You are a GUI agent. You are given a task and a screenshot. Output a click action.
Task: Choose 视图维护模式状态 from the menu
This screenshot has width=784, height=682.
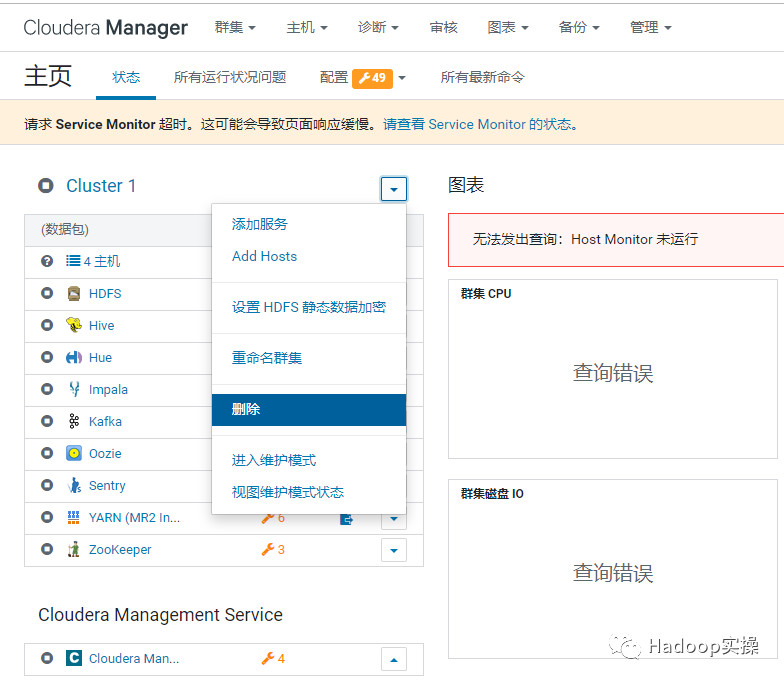tap(308, 492)
